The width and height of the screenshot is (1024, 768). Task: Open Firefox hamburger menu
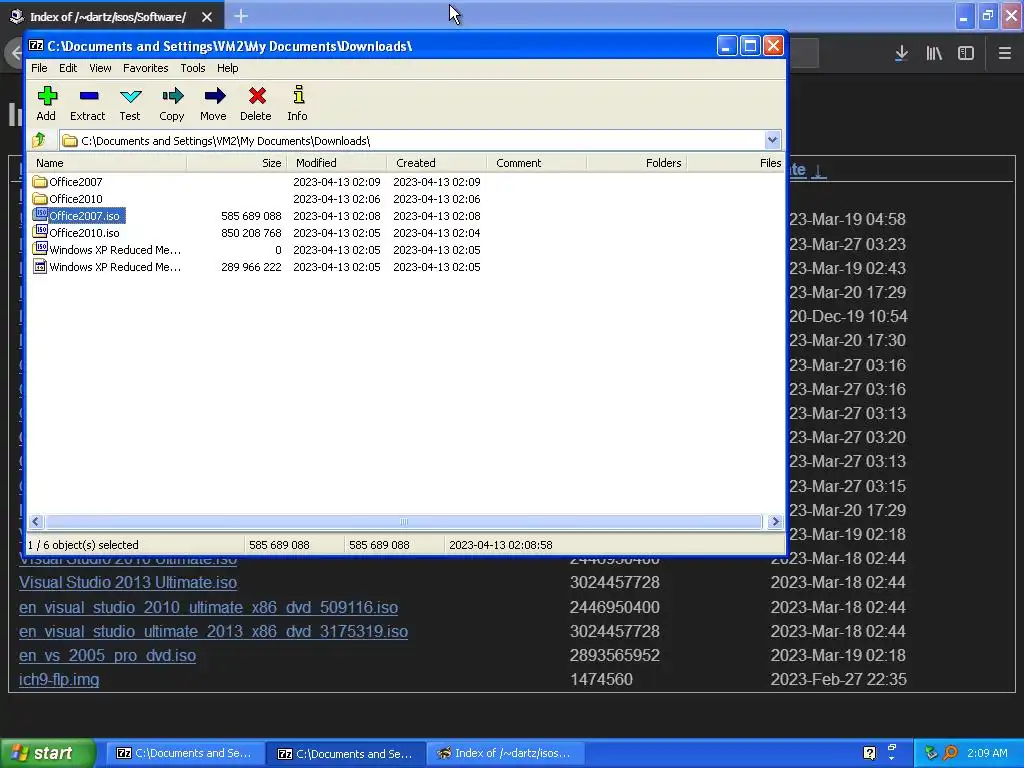pos(1004,54)
